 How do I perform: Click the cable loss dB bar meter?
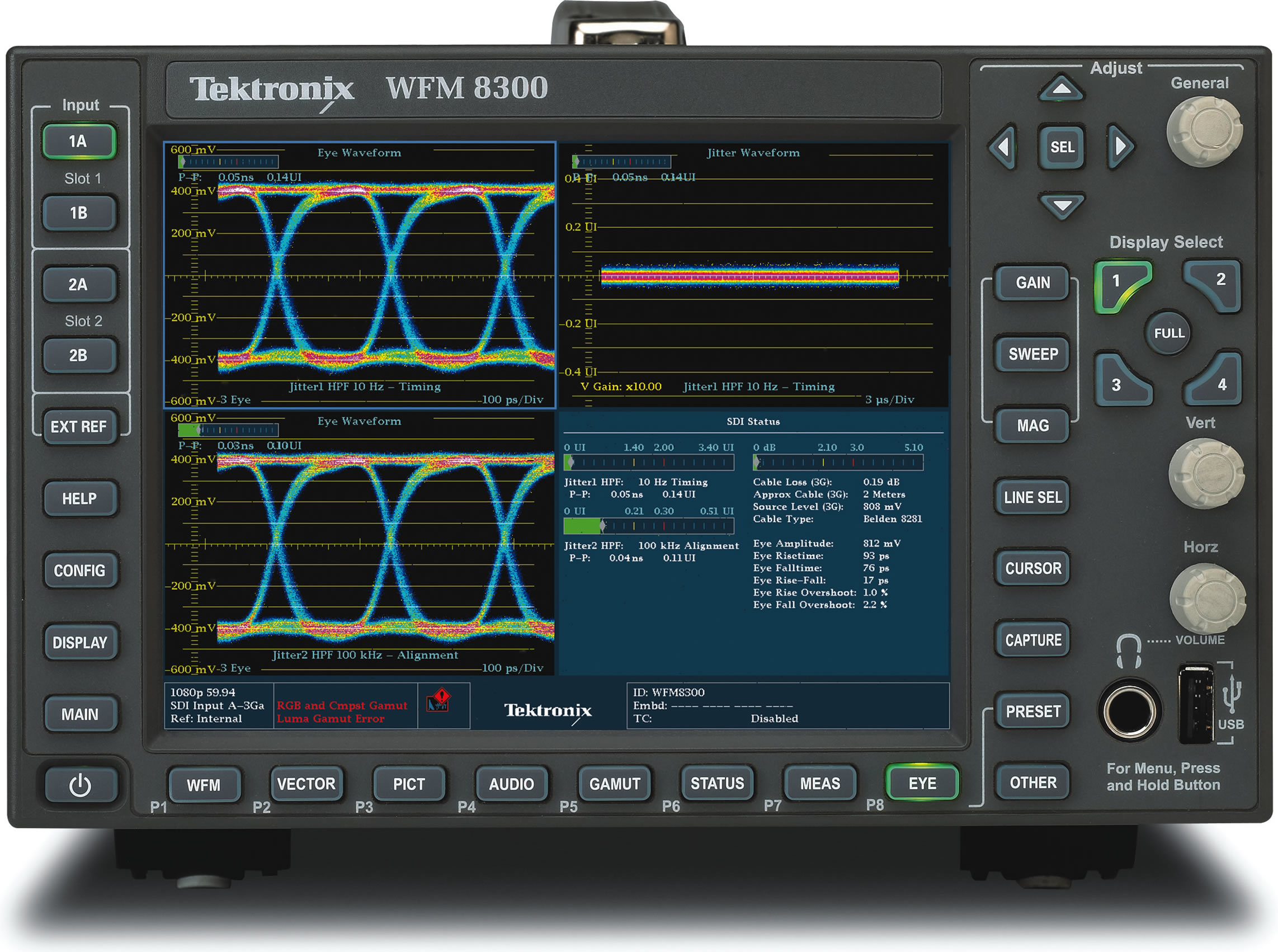838,462
